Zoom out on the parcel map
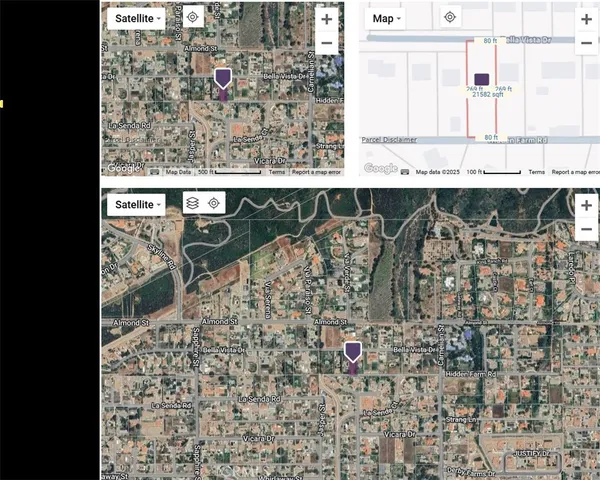Screen dimensions: 600x480 pos(586,43)
